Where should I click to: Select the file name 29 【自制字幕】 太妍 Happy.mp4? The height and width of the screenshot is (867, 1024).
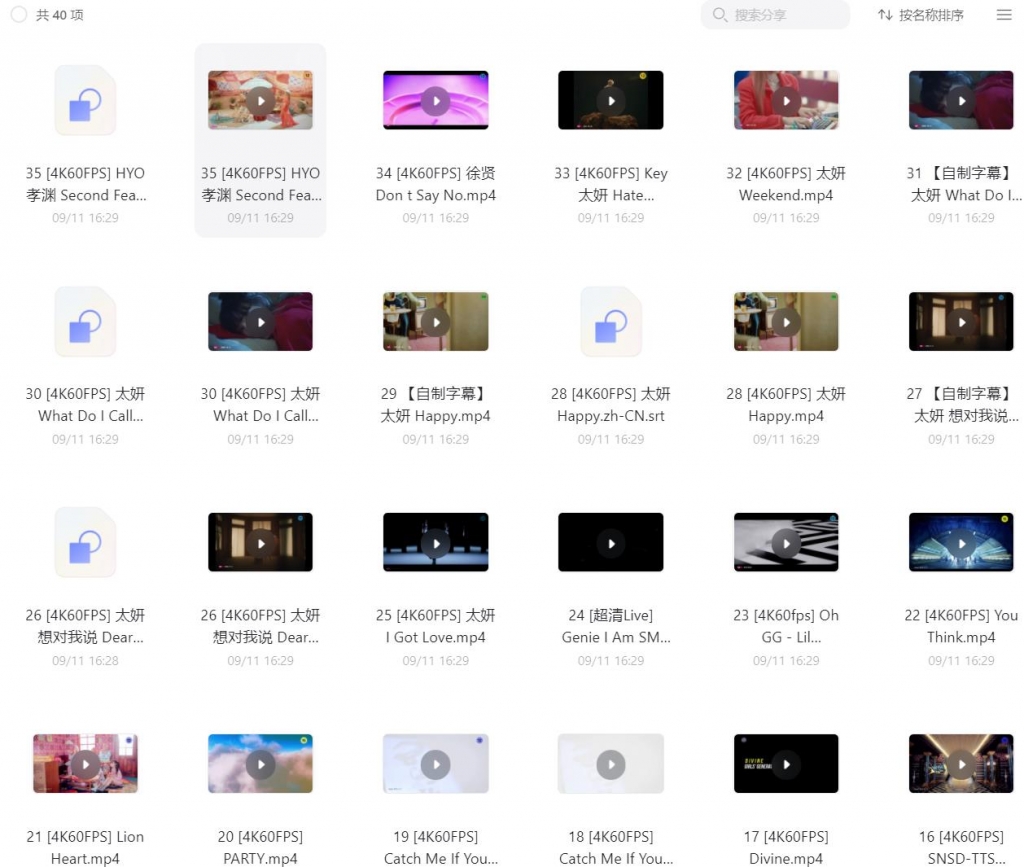(x=436, y=405)
